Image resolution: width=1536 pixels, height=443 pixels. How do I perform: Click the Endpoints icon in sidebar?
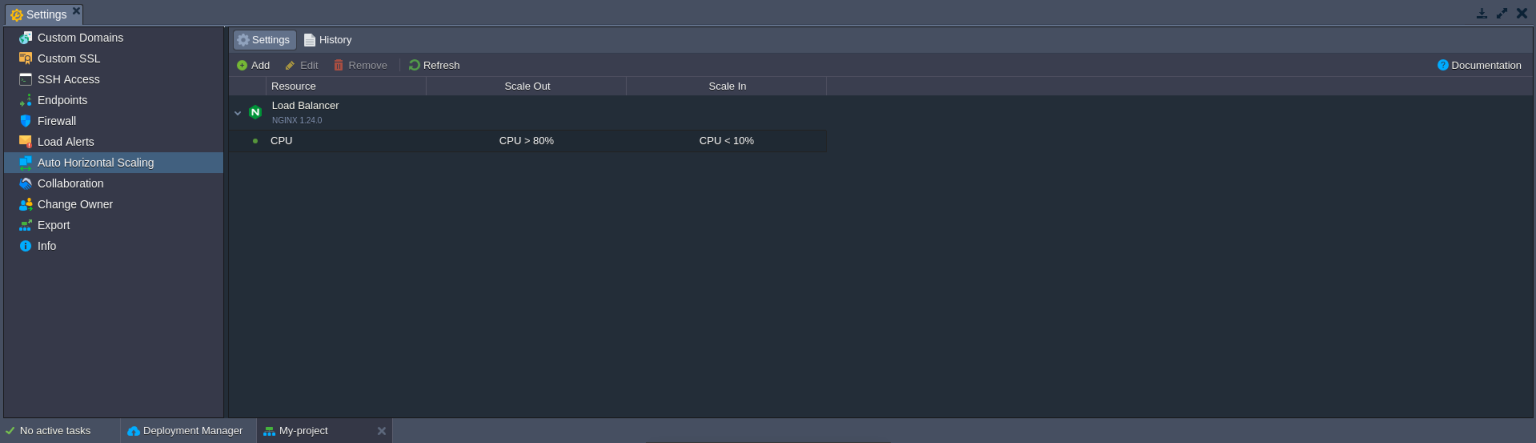[25, 100]
